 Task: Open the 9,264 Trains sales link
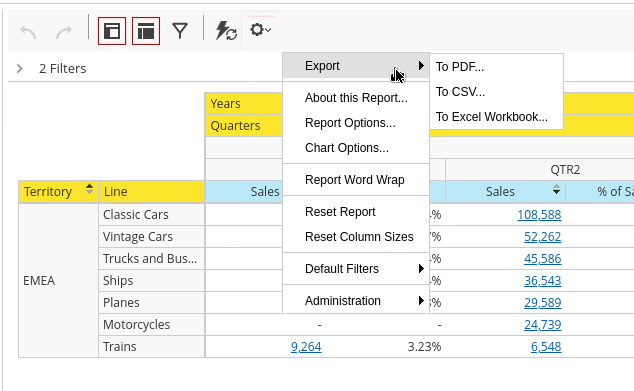click(x=306, y=347)
